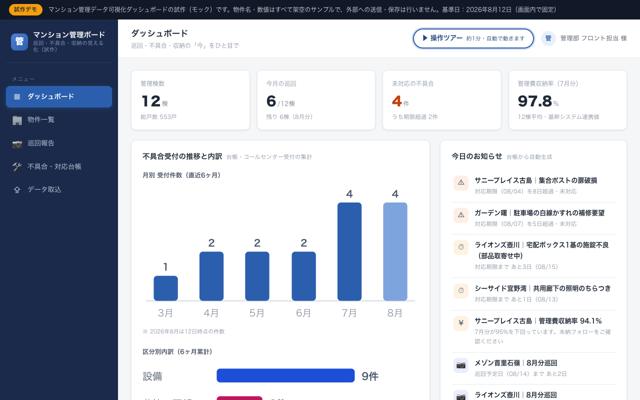Image resolution: width=640 pixels, height=400 pixels.
Task: Click the 5月 bar in the chart
Action: click(x=257, y=276)
